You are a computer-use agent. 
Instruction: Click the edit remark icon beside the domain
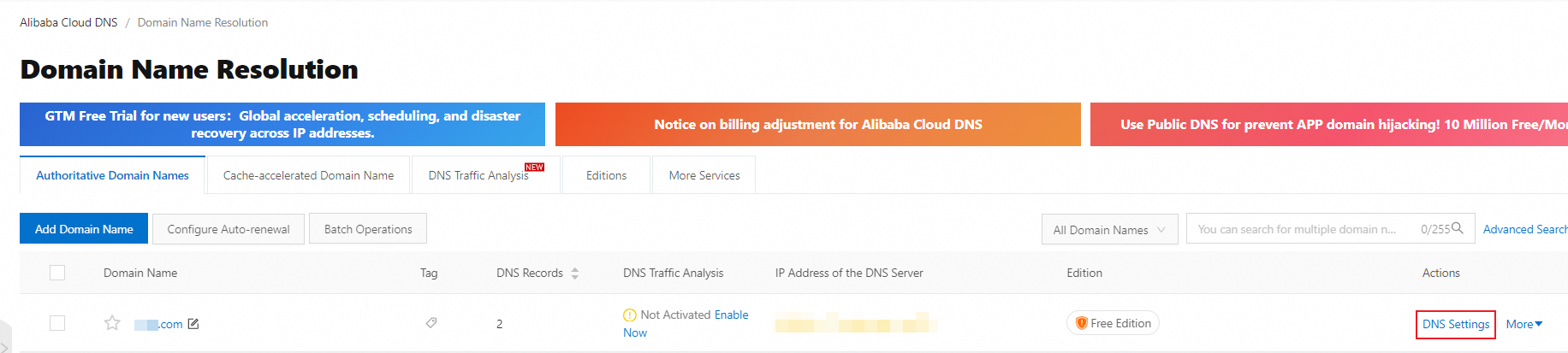coord(193,324)
